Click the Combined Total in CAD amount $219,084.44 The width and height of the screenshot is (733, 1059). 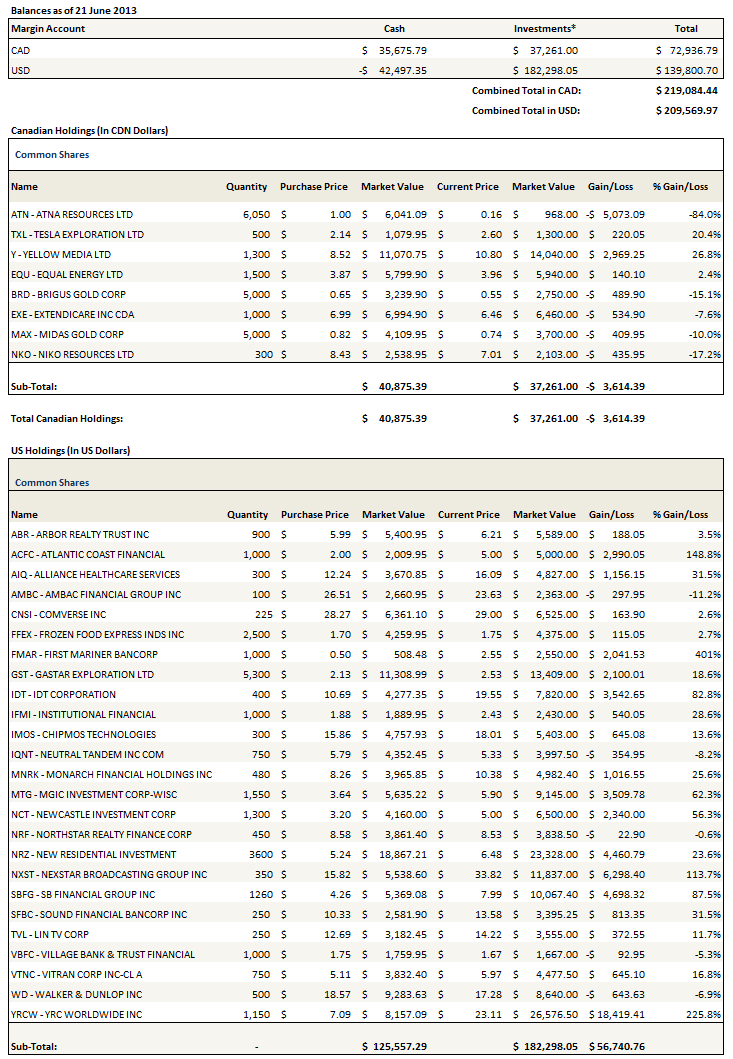pos(686,90)
